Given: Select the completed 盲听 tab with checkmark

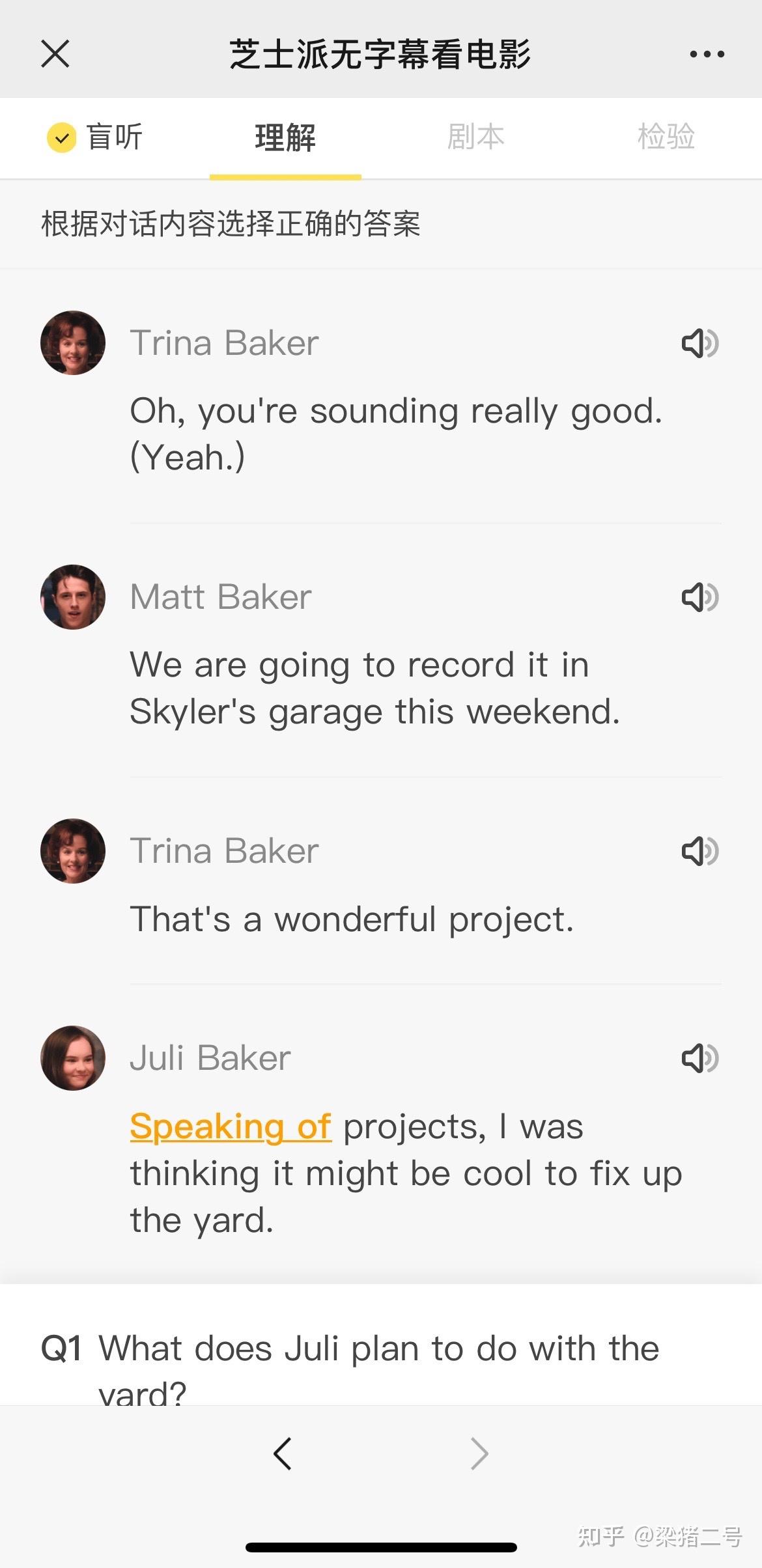Looking at the screenshot, I should 95,137.
